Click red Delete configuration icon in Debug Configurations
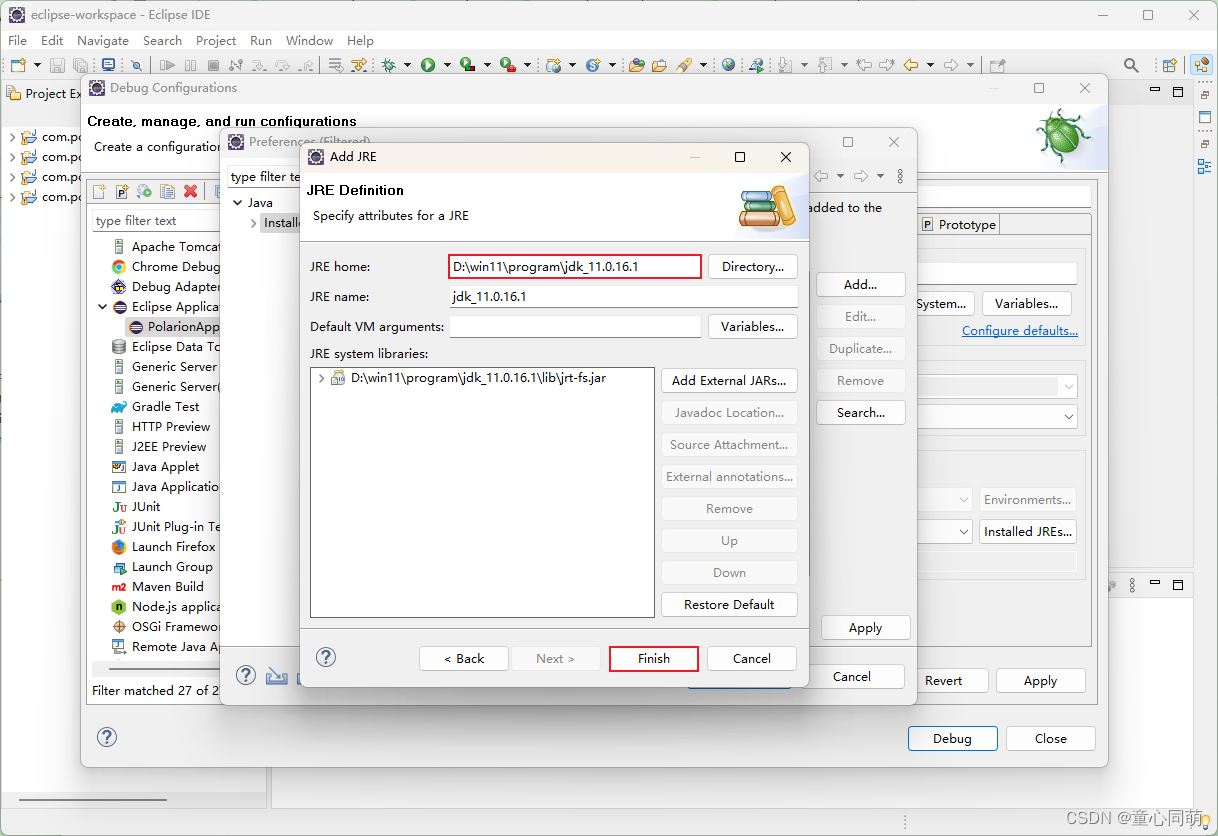Screen dimensions: 1218x836 190,191
